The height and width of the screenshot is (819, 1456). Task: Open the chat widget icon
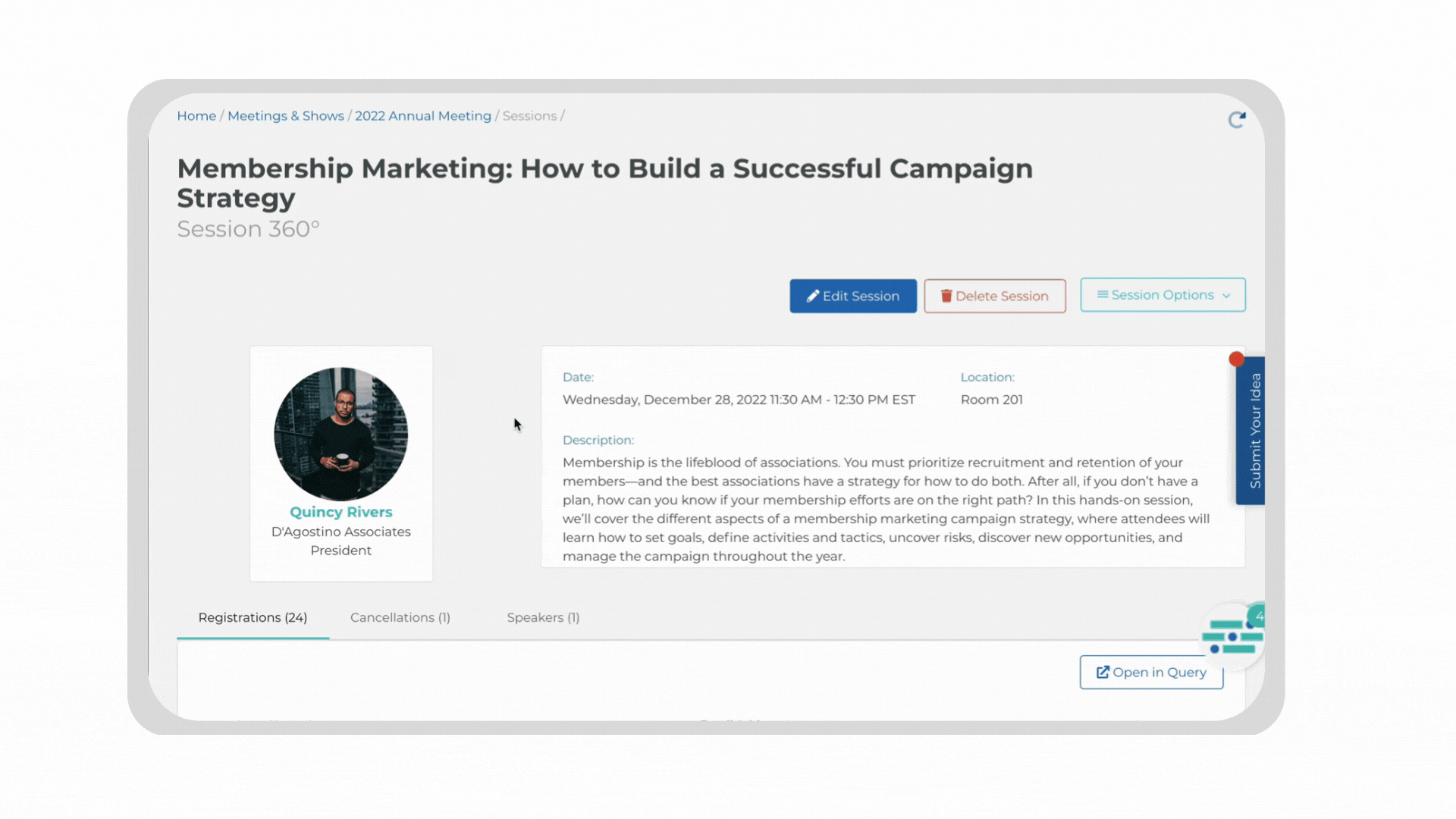pyautogui.click(x=1232, y=636)
